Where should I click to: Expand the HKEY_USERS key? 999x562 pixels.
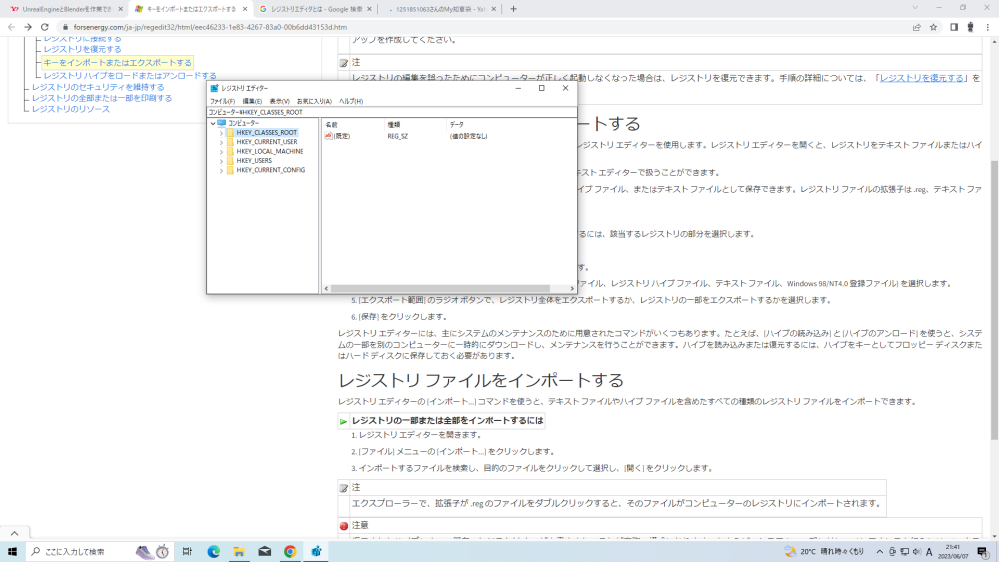(221, 161)
